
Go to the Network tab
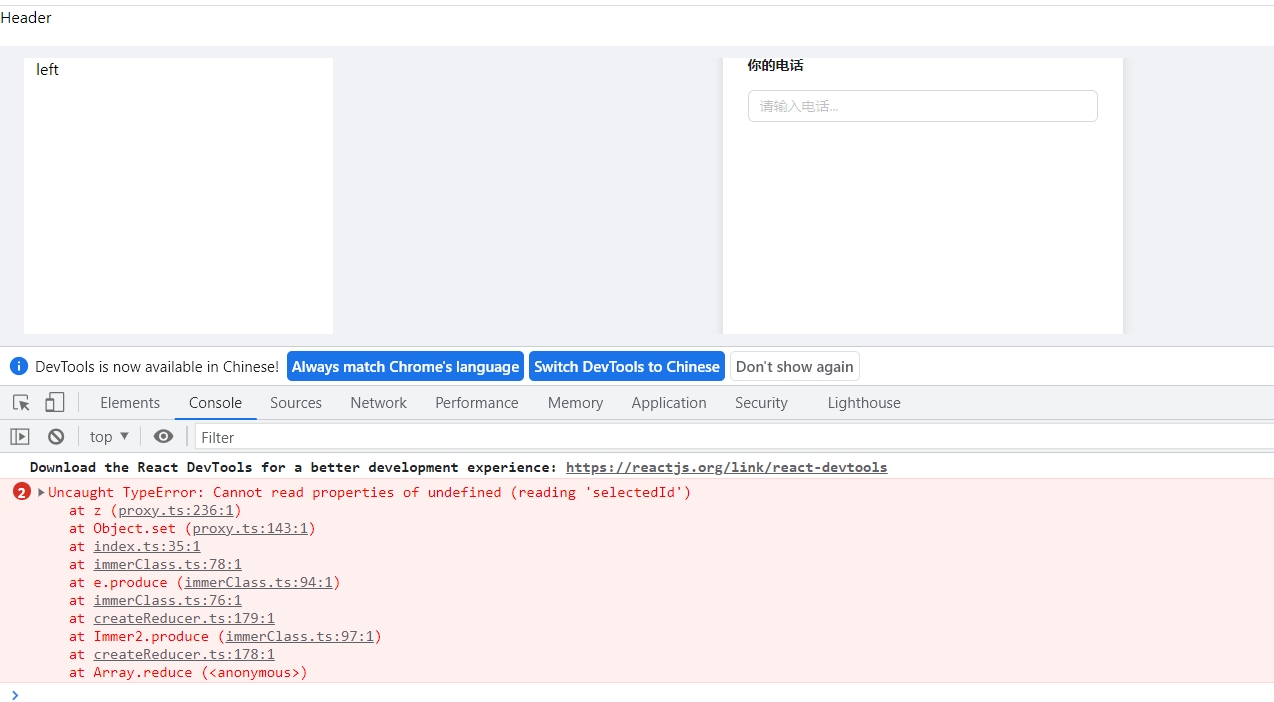(378, 403)
